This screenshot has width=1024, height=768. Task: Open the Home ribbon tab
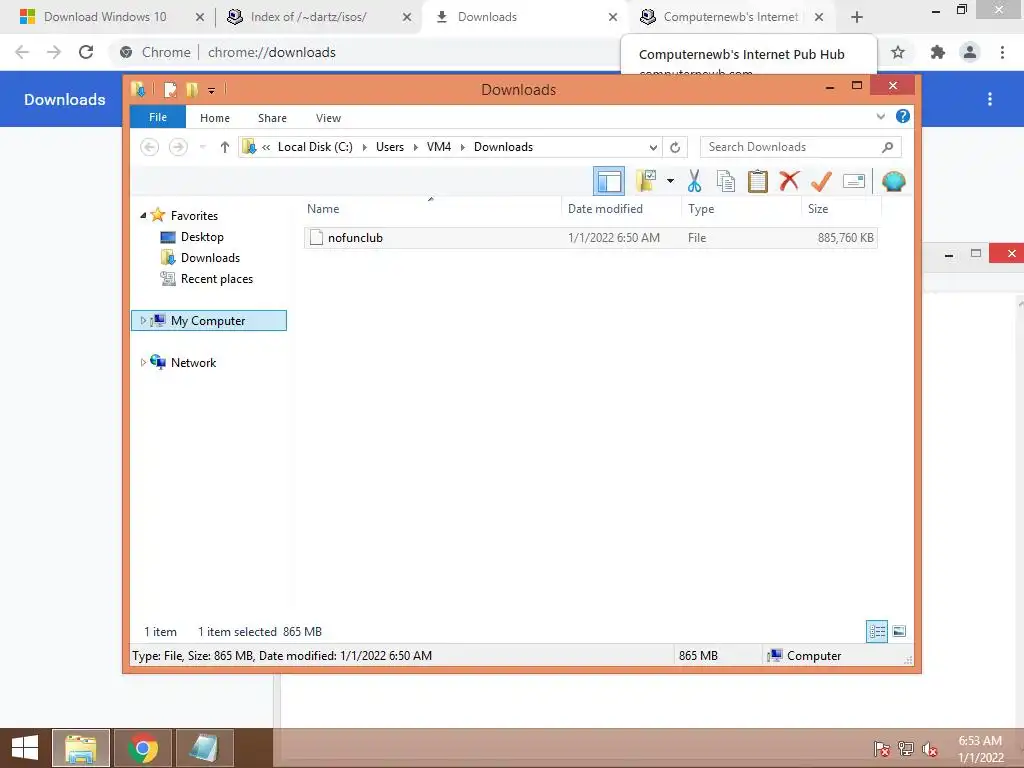click(215, 118)
